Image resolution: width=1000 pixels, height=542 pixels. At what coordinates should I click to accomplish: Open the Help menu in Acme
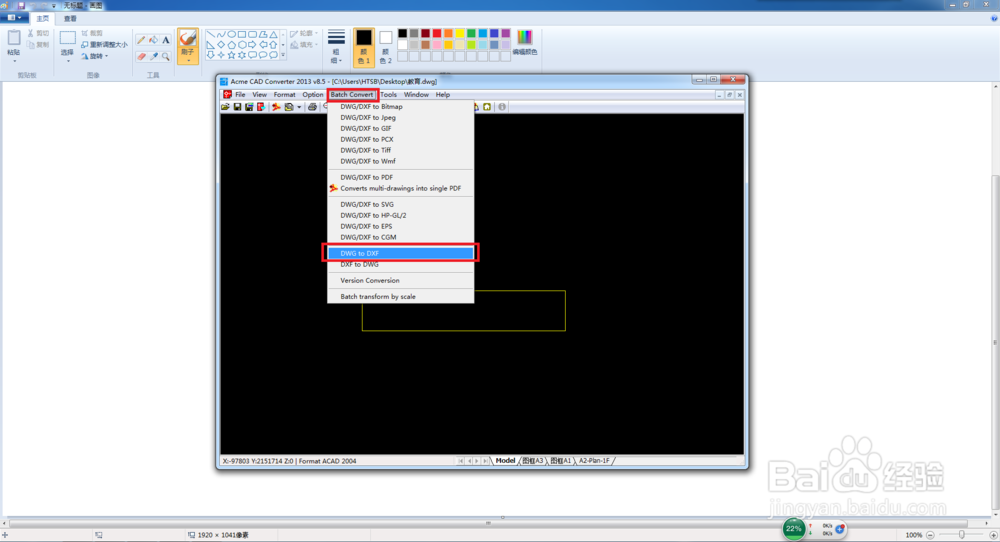(x=443, y=94)
